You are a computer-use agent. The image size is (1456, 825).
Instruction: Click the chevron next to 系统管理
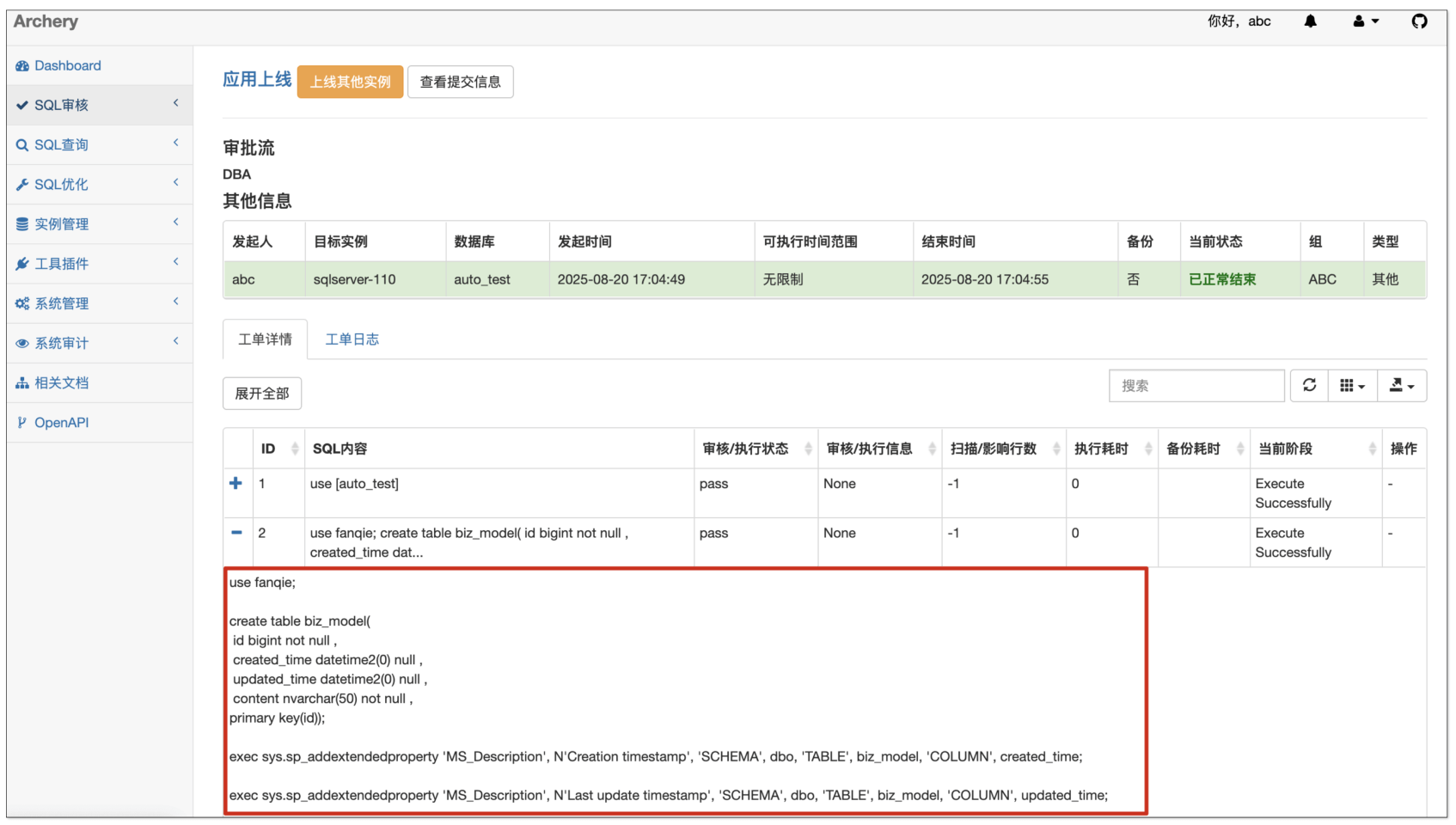pyautogui.click(x=175, y=301)
